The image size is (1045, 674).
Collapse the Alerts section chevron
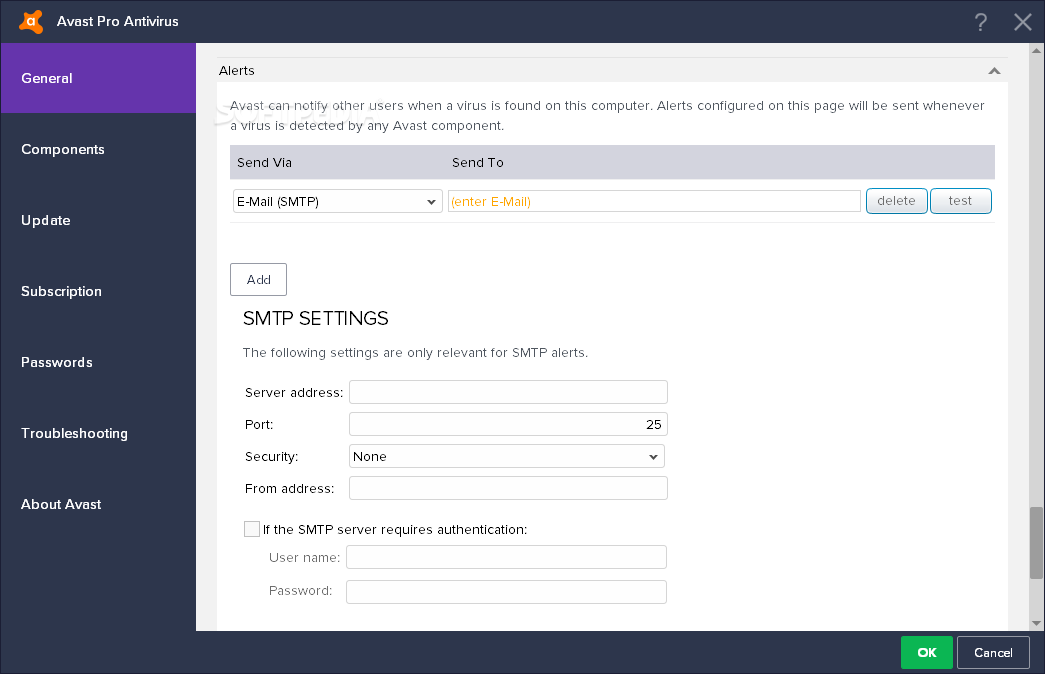[x=994, y=71]
